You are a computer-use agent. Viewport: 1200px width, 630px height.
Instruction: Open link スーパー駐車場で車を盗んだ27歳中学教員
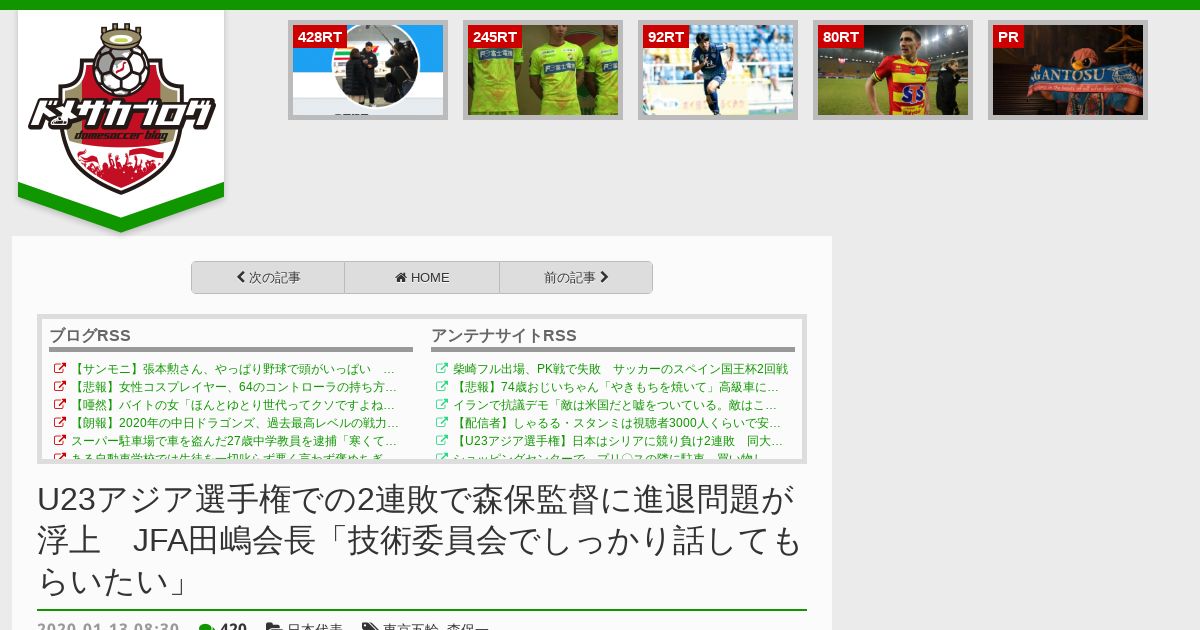234,441
